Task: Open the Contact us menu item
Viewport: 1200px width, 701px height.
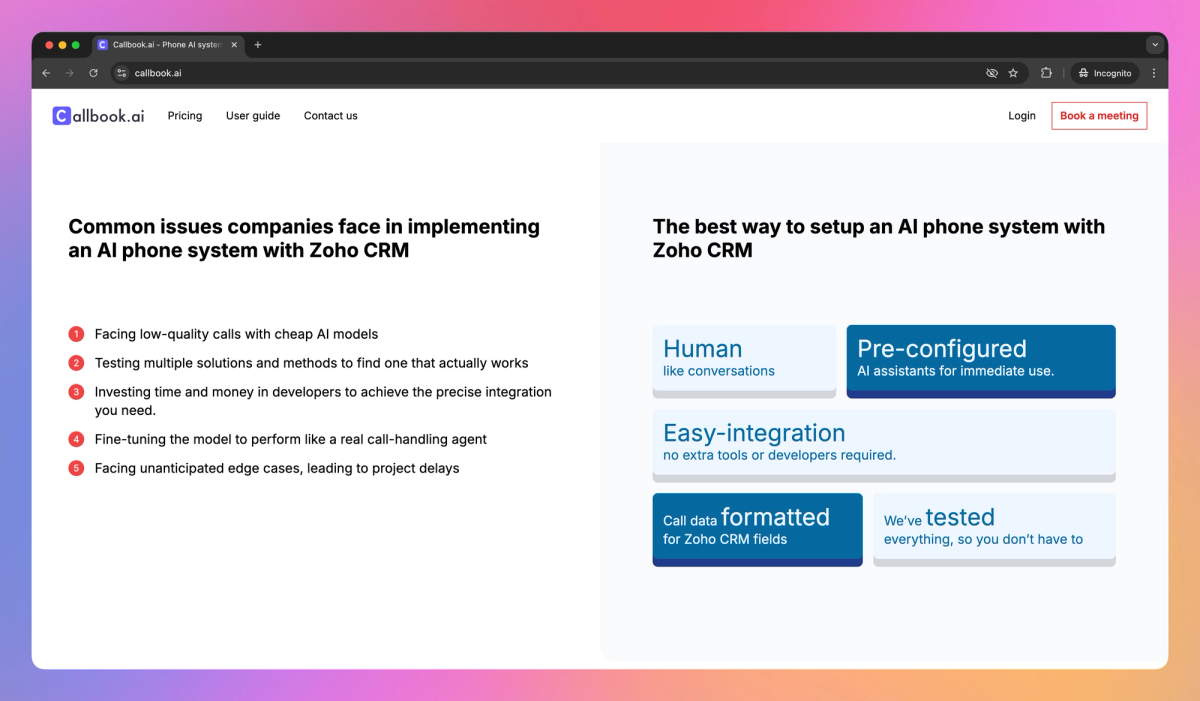Action: click(331, 116)
